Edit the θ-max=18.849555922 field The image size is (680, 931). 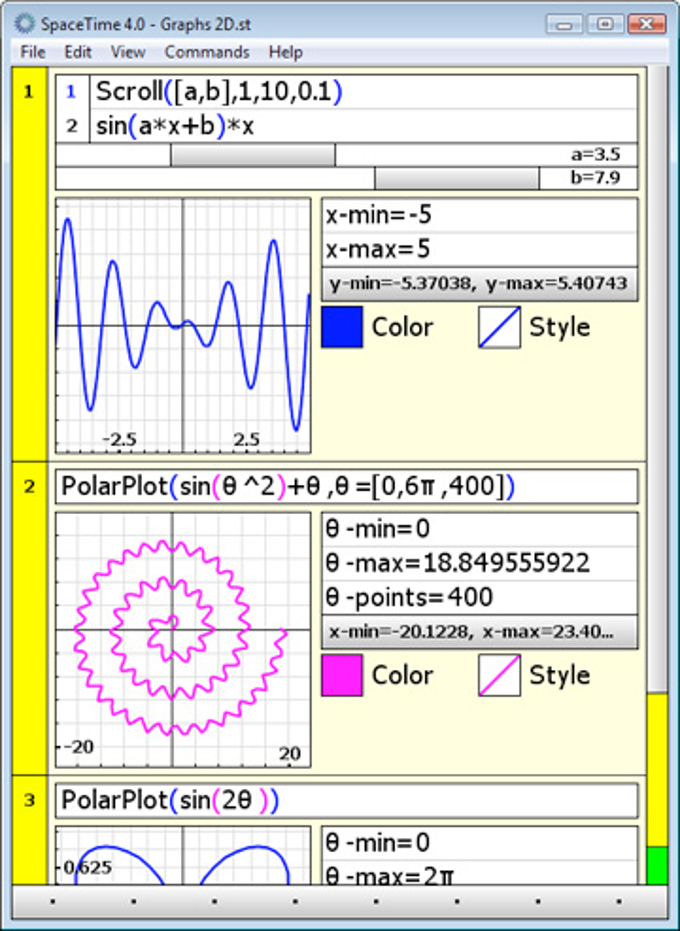coord(479,563)
